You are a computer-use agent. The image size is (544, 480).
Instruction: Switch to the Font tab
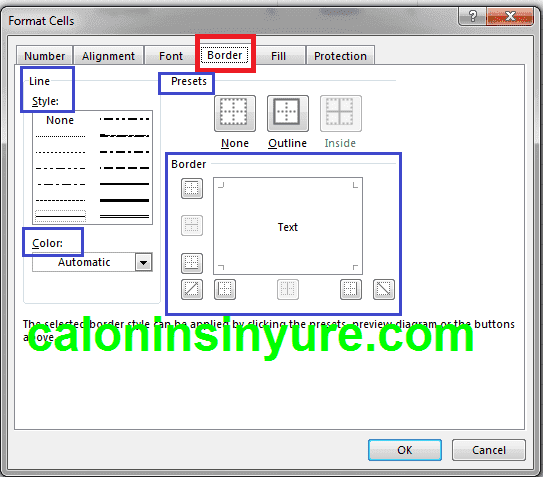pos(171,56)
